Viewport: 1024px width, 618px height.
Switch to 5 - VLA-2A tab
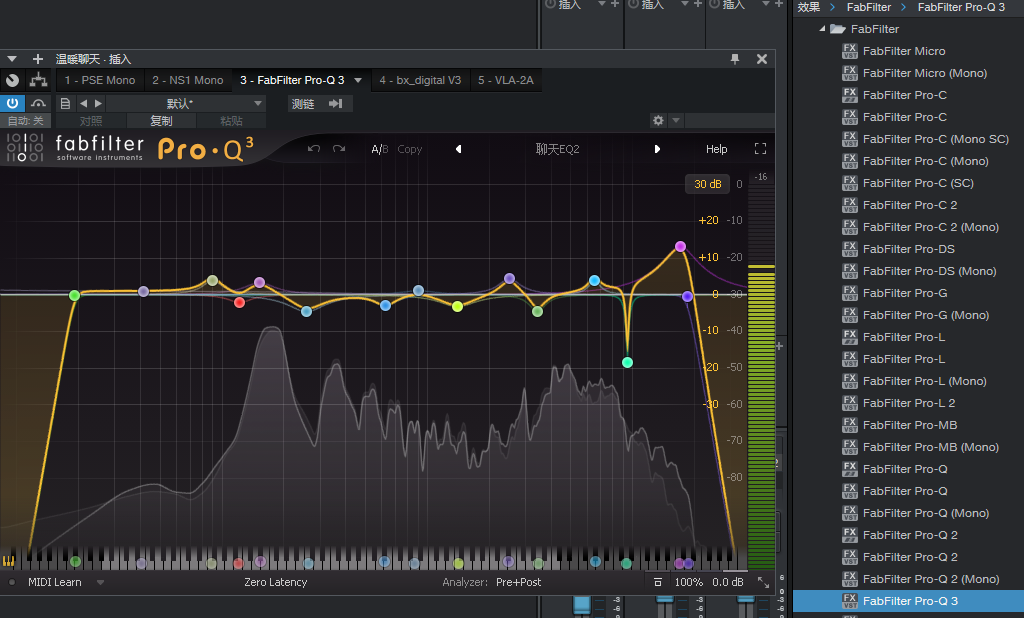point(505,80)
